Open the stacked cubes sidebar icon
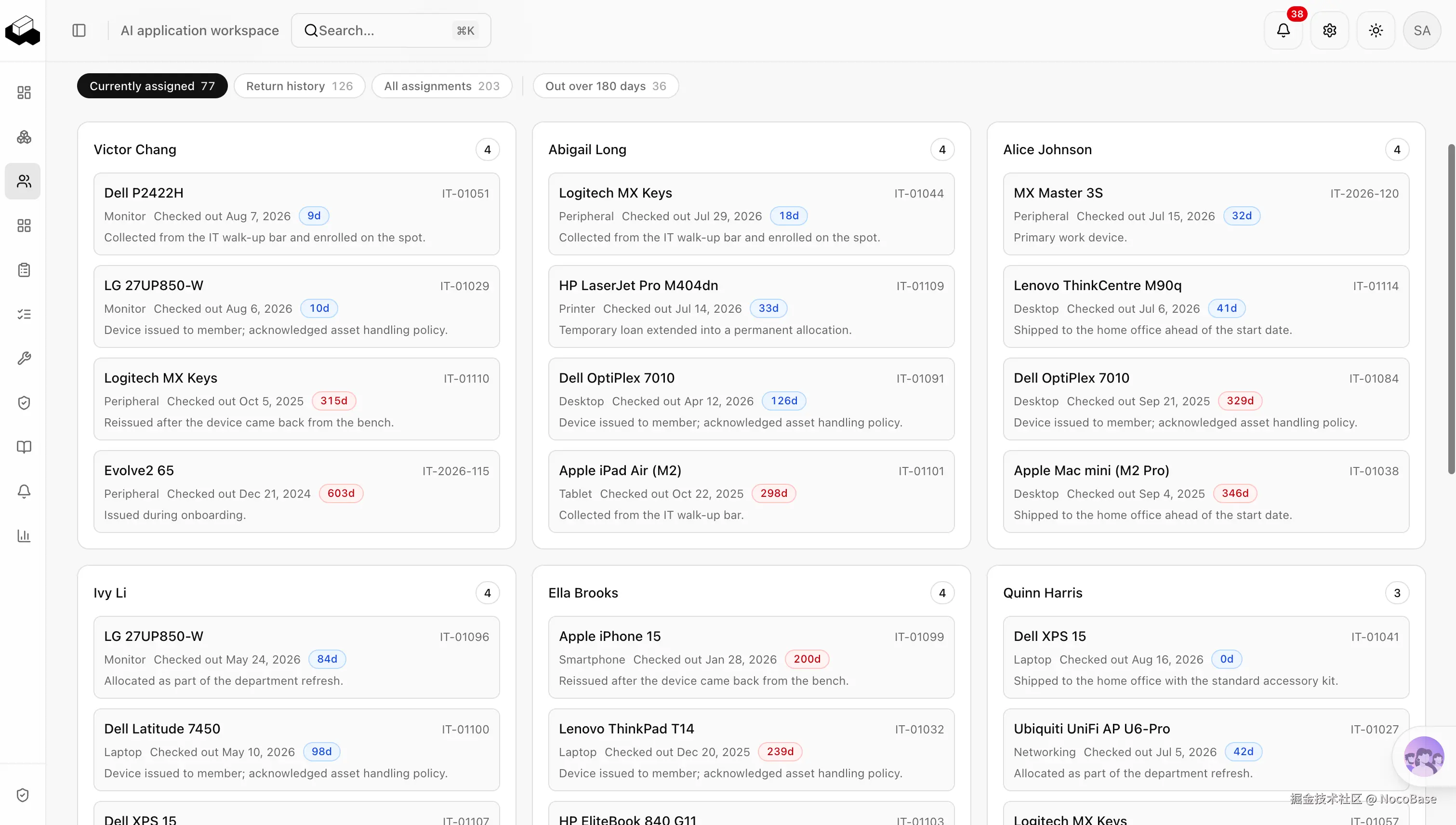The image size is (1456, 825). [x=24, y=136]
